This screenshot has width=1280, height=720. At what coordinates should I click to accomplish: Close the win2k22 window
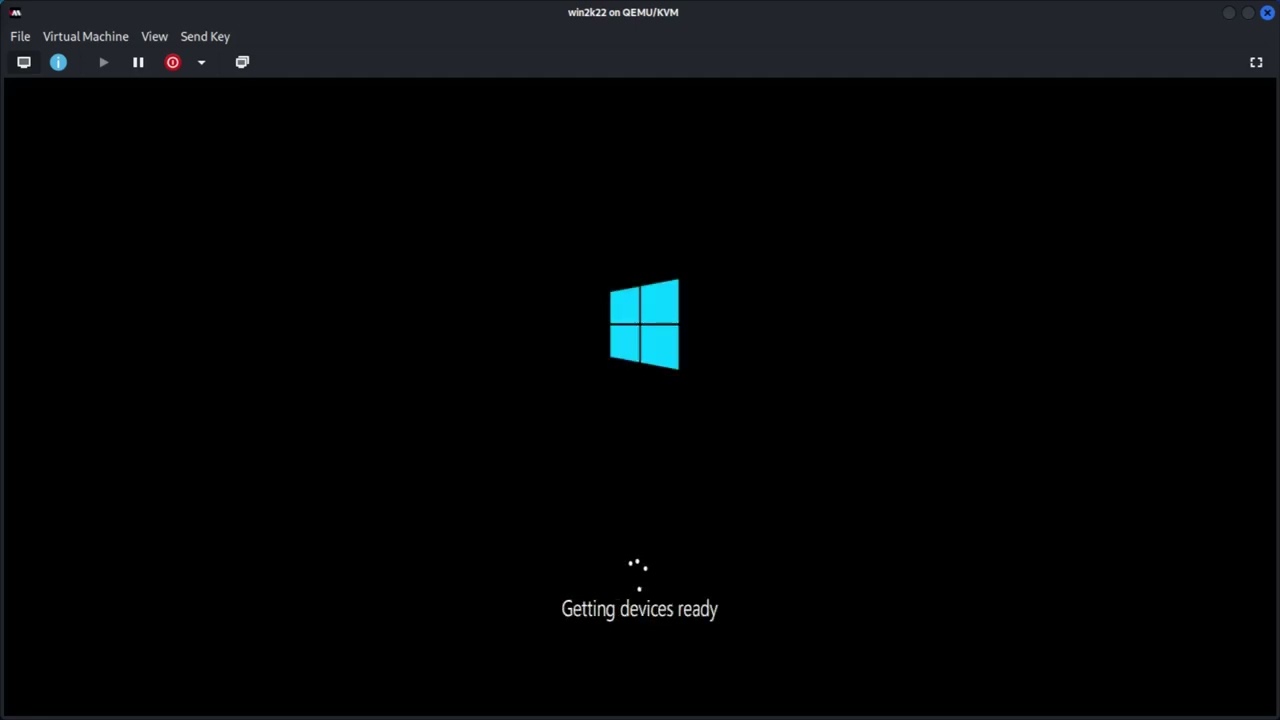[1267, 12]
